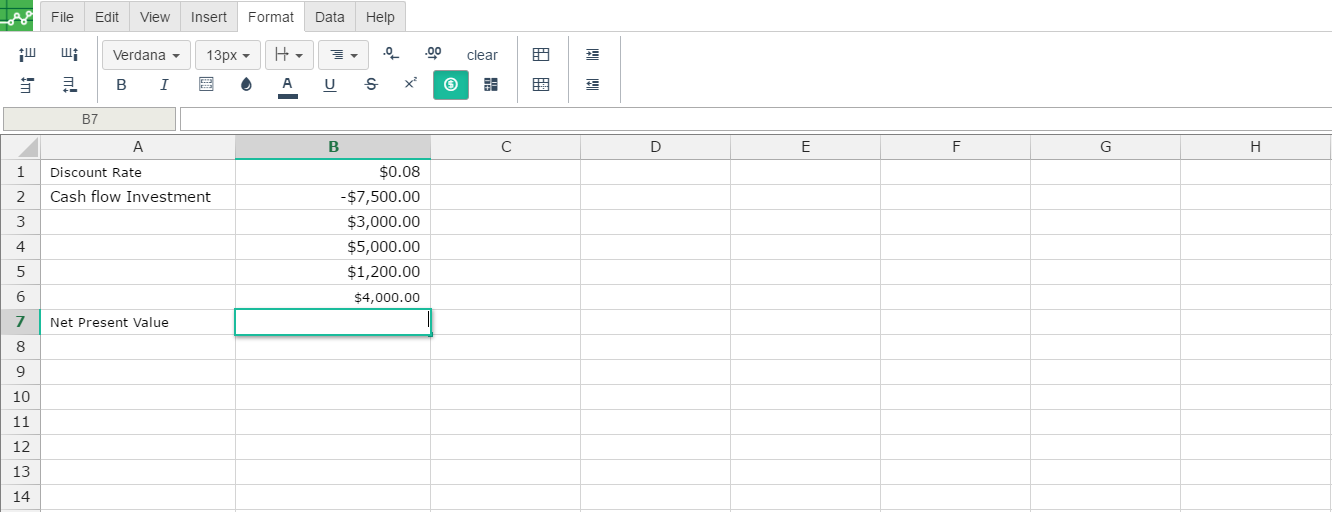Screen dimensions: 1332x512
Task: Click the increase decimal places icon
Action: (x=433, y=54)
